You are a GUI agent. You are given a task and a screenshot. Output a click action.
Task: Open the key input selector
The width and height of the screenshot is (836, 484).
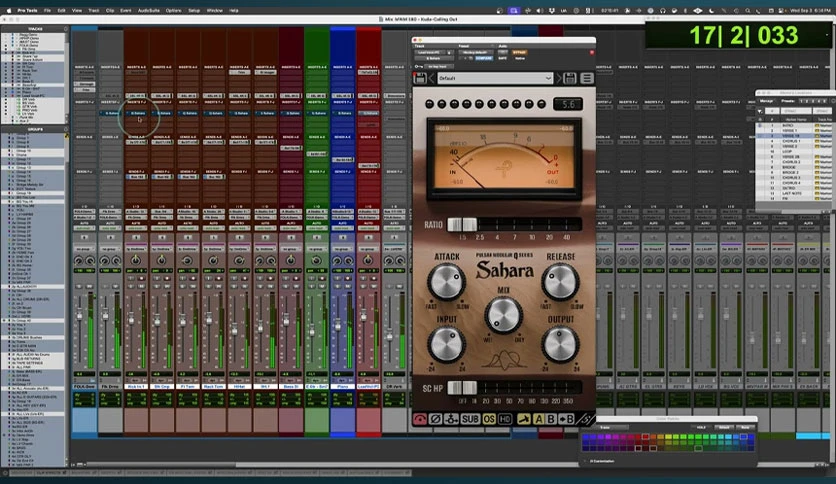pyautogui.click(x=439, y=67)
